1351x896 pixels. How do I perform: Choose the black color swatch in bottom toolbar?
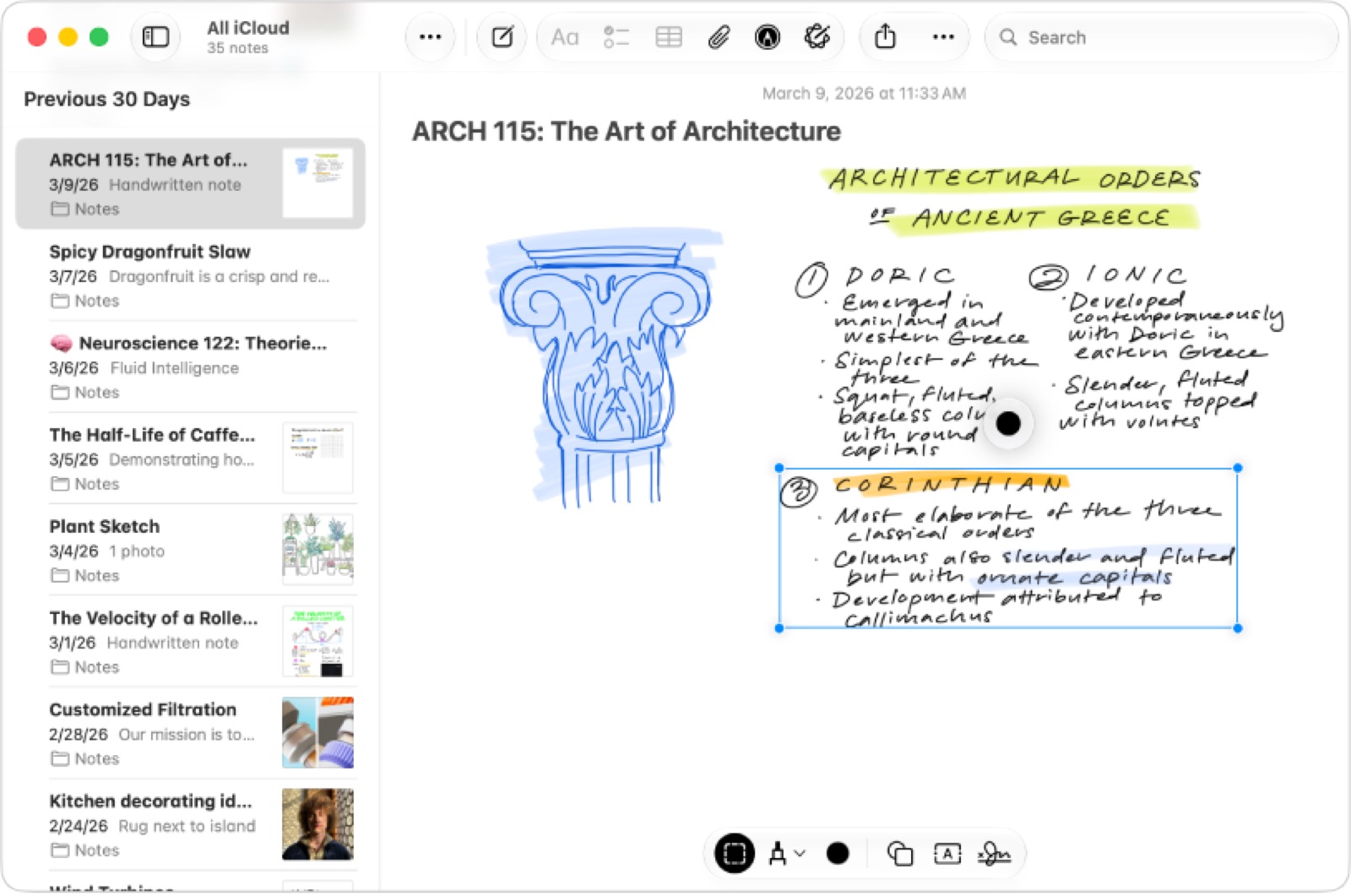(x=838, y=854)
